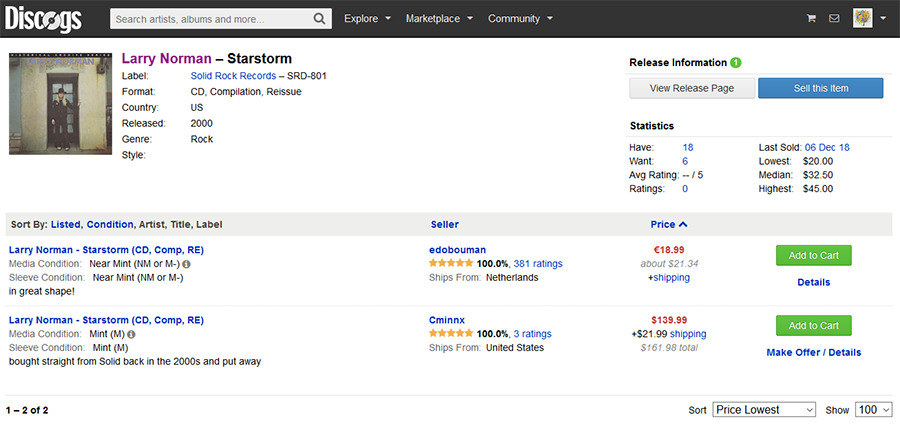Screen dimensions: 900x428
Task: Click the Sell this Item button
Action: tap(821, 88)
